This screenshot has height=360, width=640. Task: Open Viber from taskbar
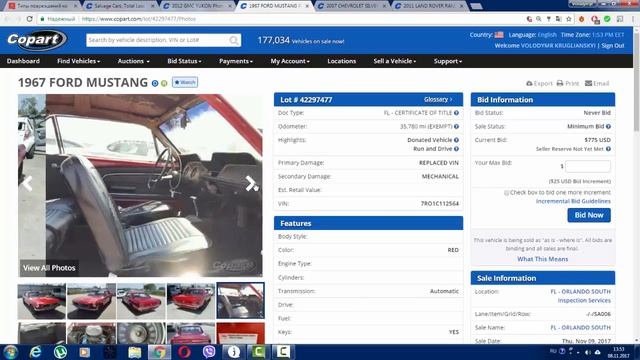pyautogui.click(x=209, y=352)
